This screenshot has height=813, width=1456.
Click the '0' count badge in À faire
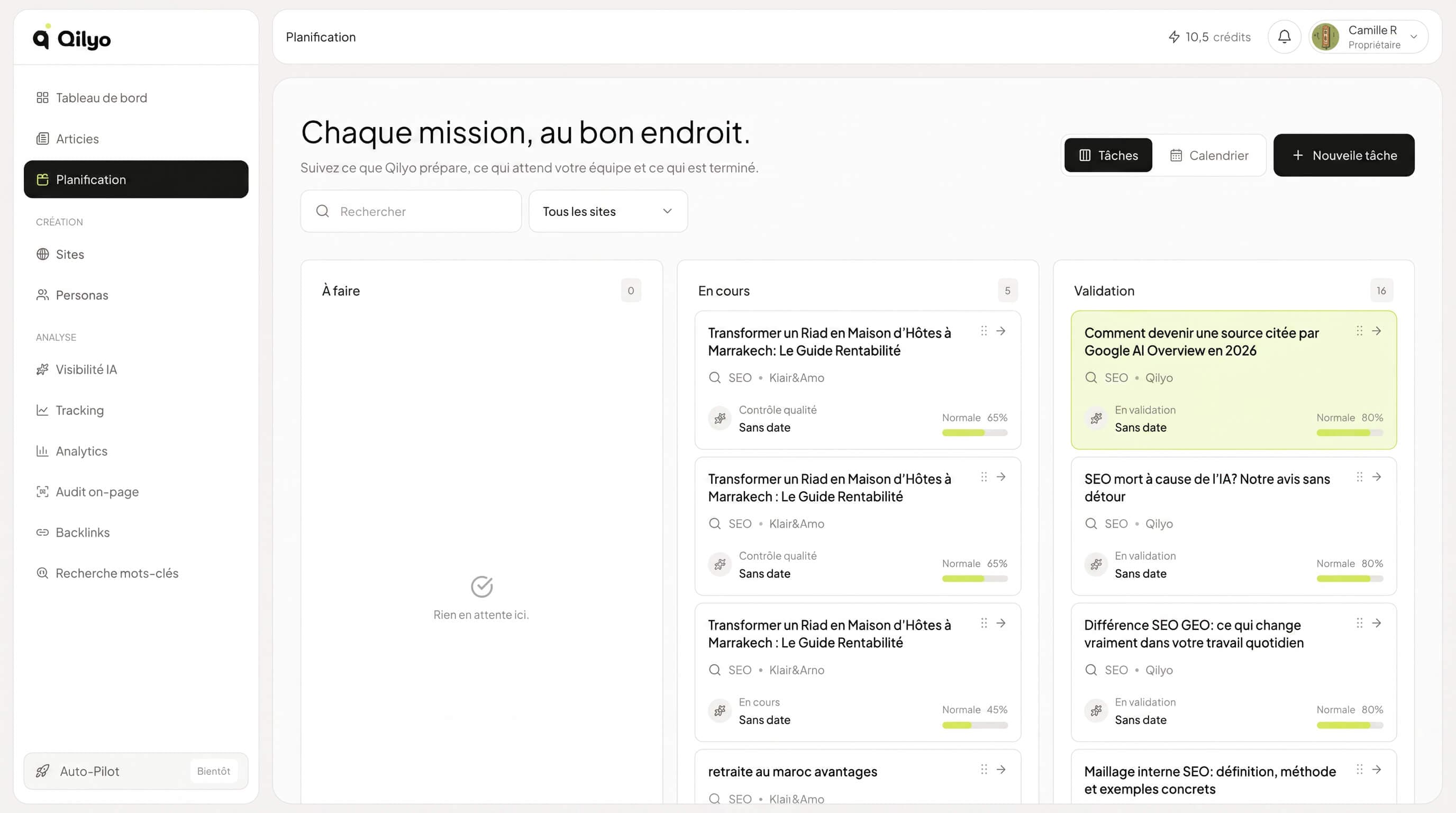(x=631, y=291)
